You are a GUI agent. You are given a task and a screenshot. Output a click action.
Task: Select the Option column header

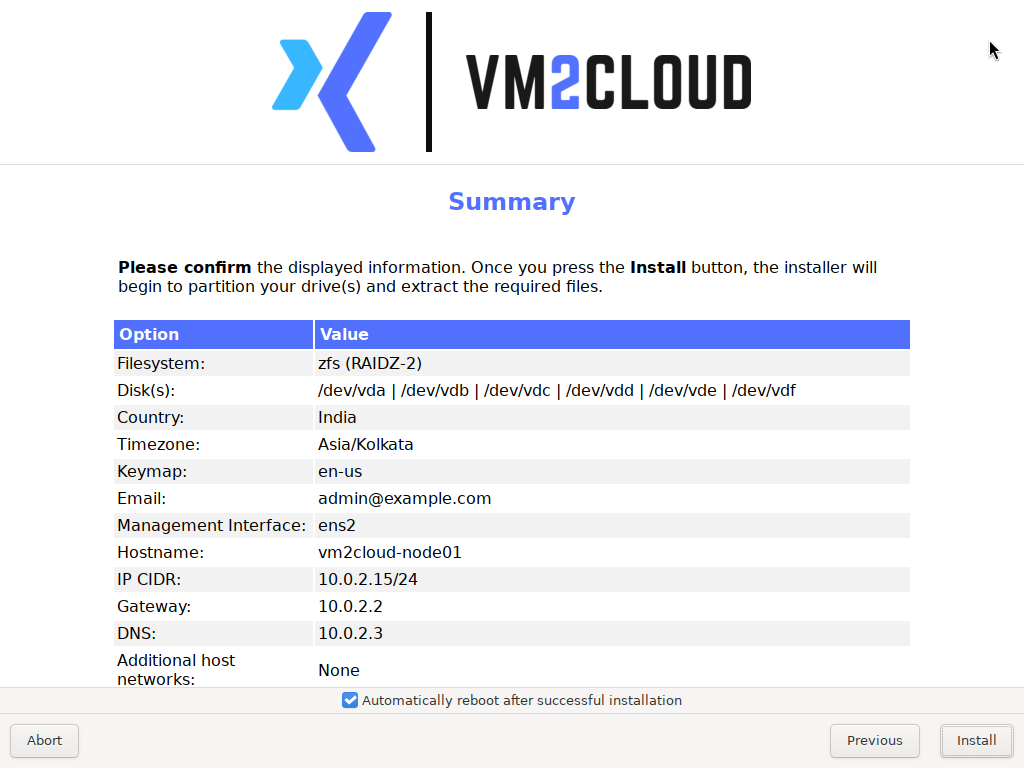(x=214, y=334)
